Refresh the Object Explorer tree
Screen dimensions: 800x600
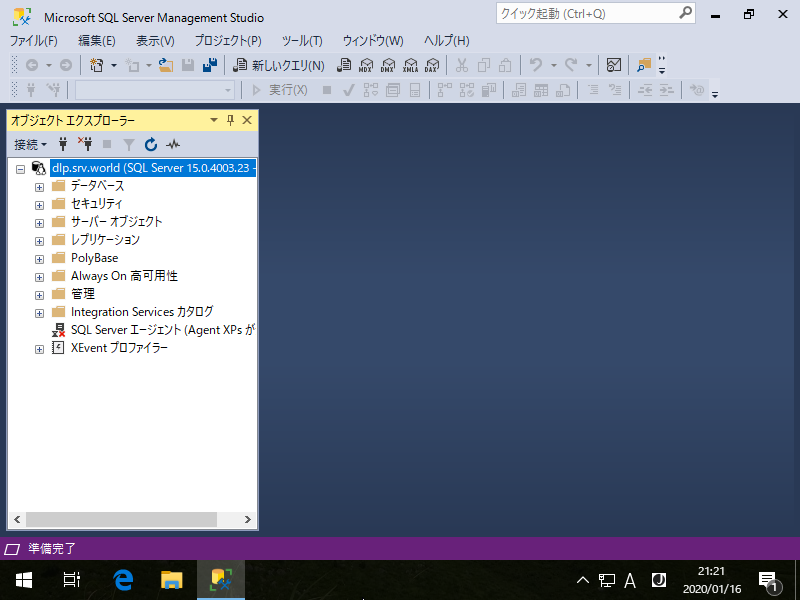coord(151,144)
